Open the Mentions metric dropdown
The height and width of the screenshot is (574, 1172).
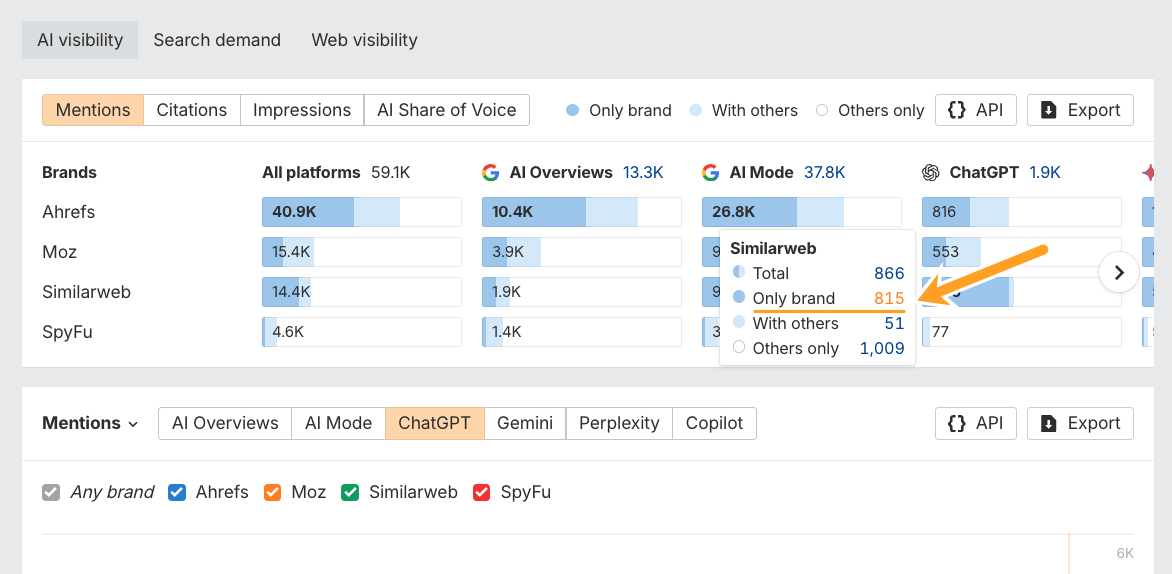(90, 423)
